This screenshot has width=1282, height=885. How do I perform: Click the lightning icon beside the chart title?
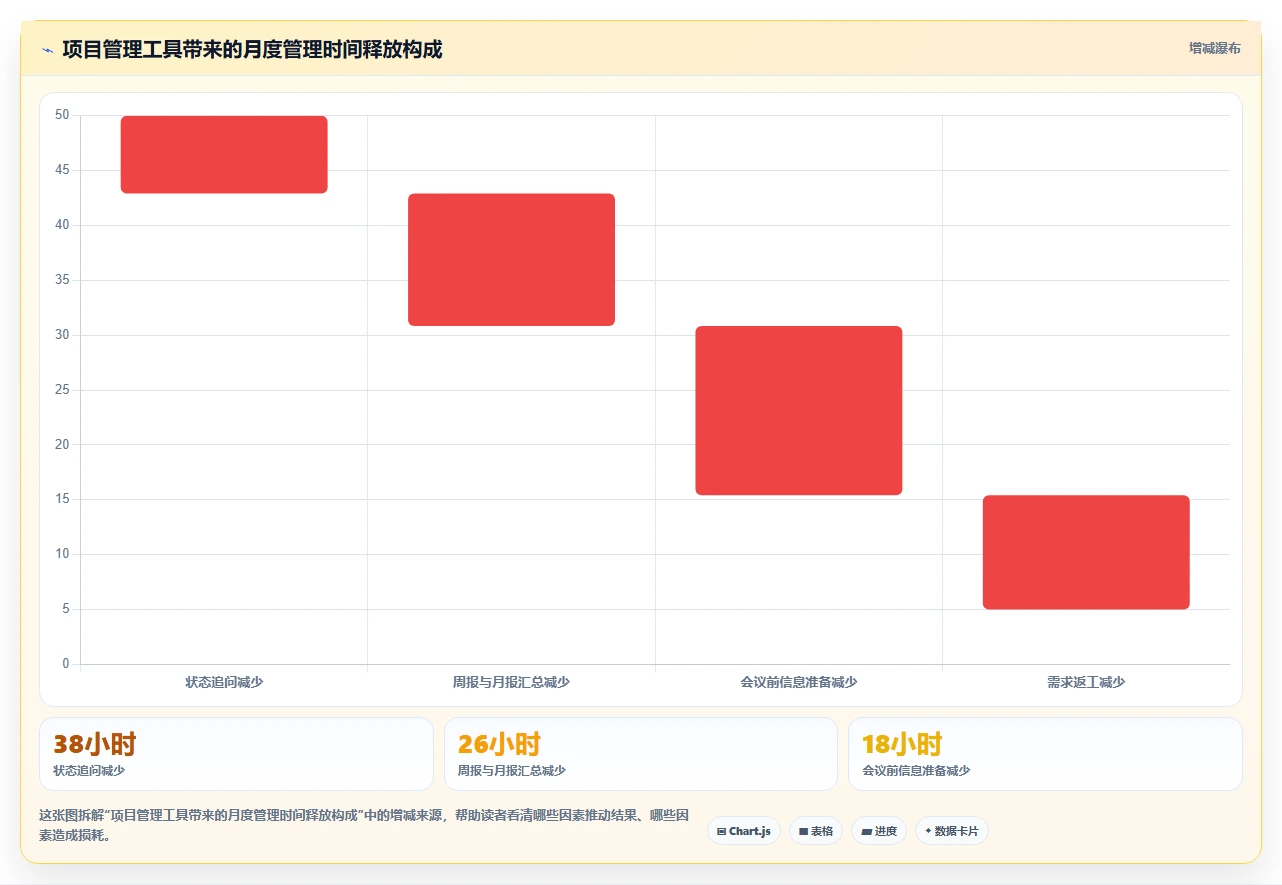click(47, 49)
